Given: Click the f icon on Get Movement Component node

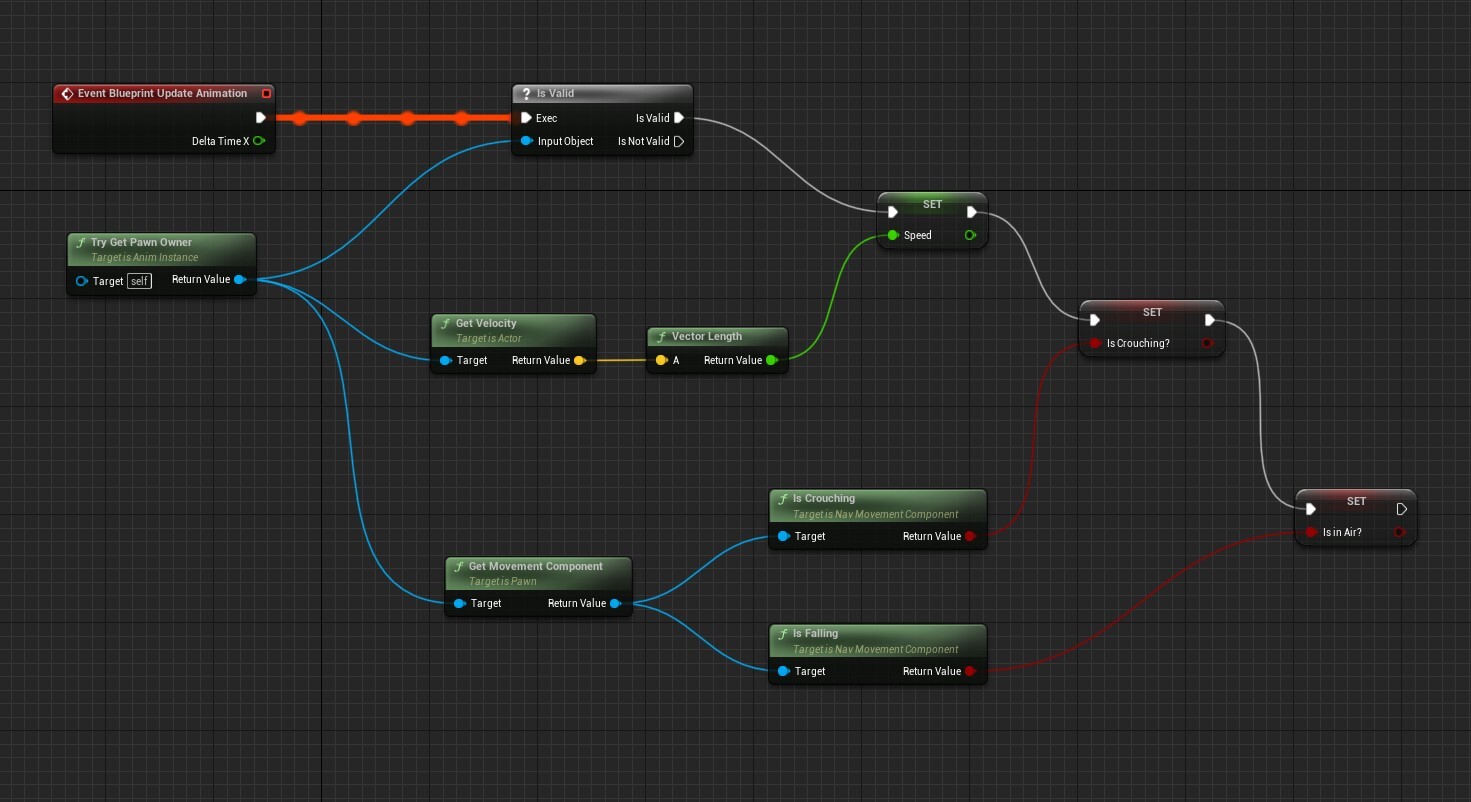Looking at the screenshot, I should pyautogui.click(x=460, y=566).
